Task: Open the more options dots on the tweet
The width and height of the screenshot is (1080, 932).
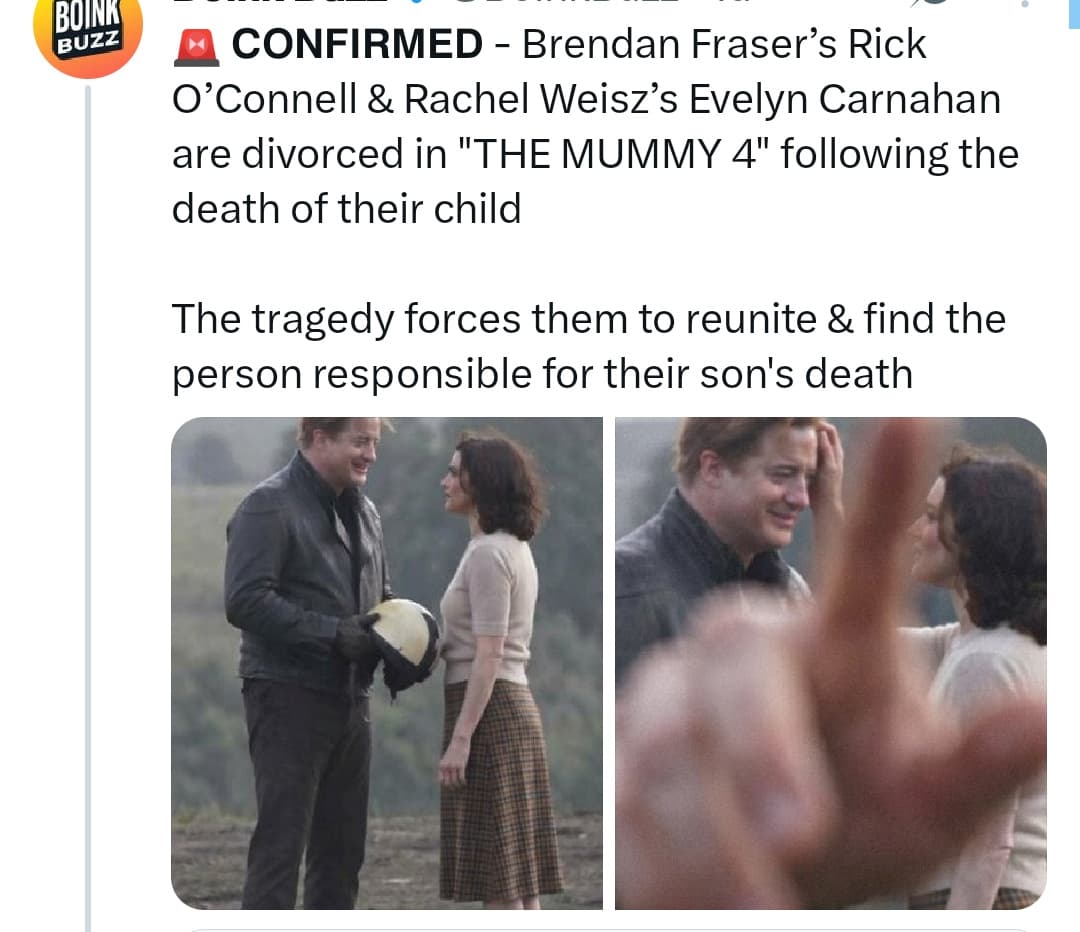Action: click(1025, 3)
